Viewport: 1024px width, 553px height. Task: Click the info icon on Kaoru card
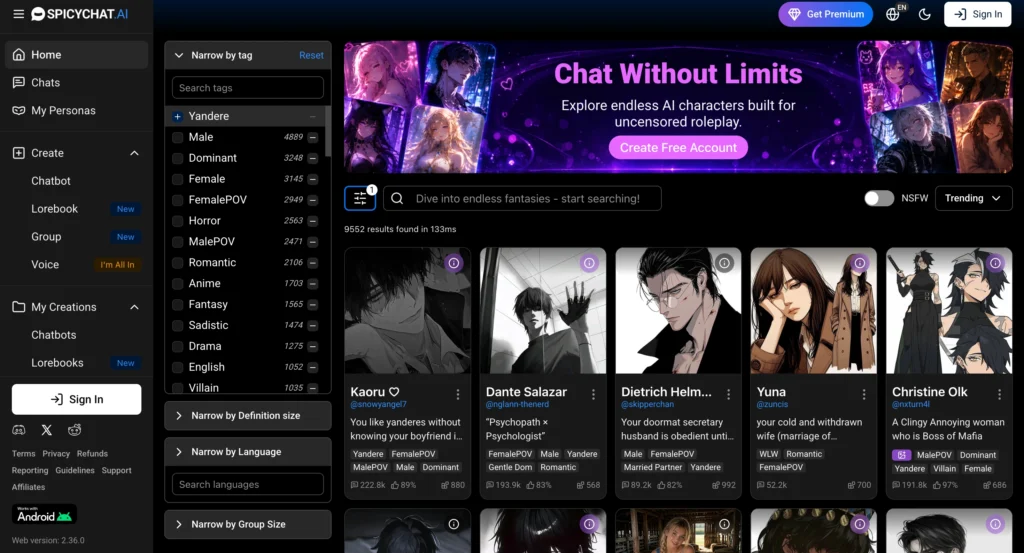(x=454, y=263)
